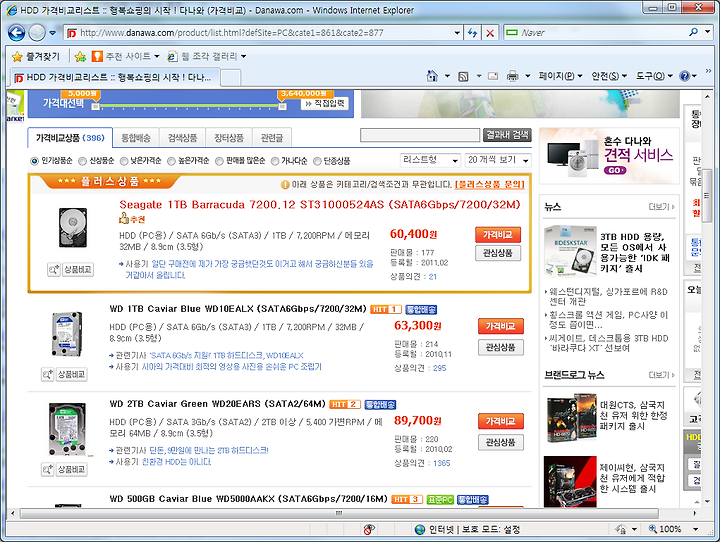Select the 인기상품순 sort option
Screen dimensions: 720x542
tap(34, 161)
